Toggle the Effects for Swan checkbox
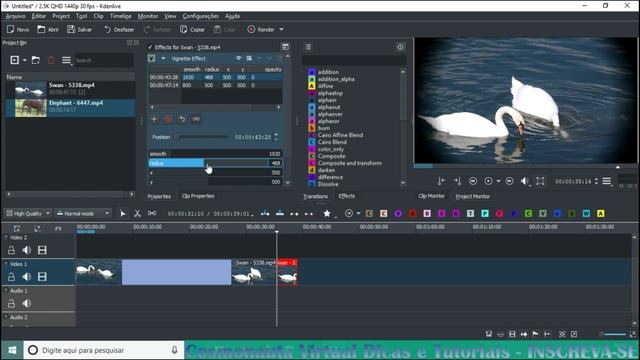This screenshot has width=640, height=360. [x=150, y=47]
